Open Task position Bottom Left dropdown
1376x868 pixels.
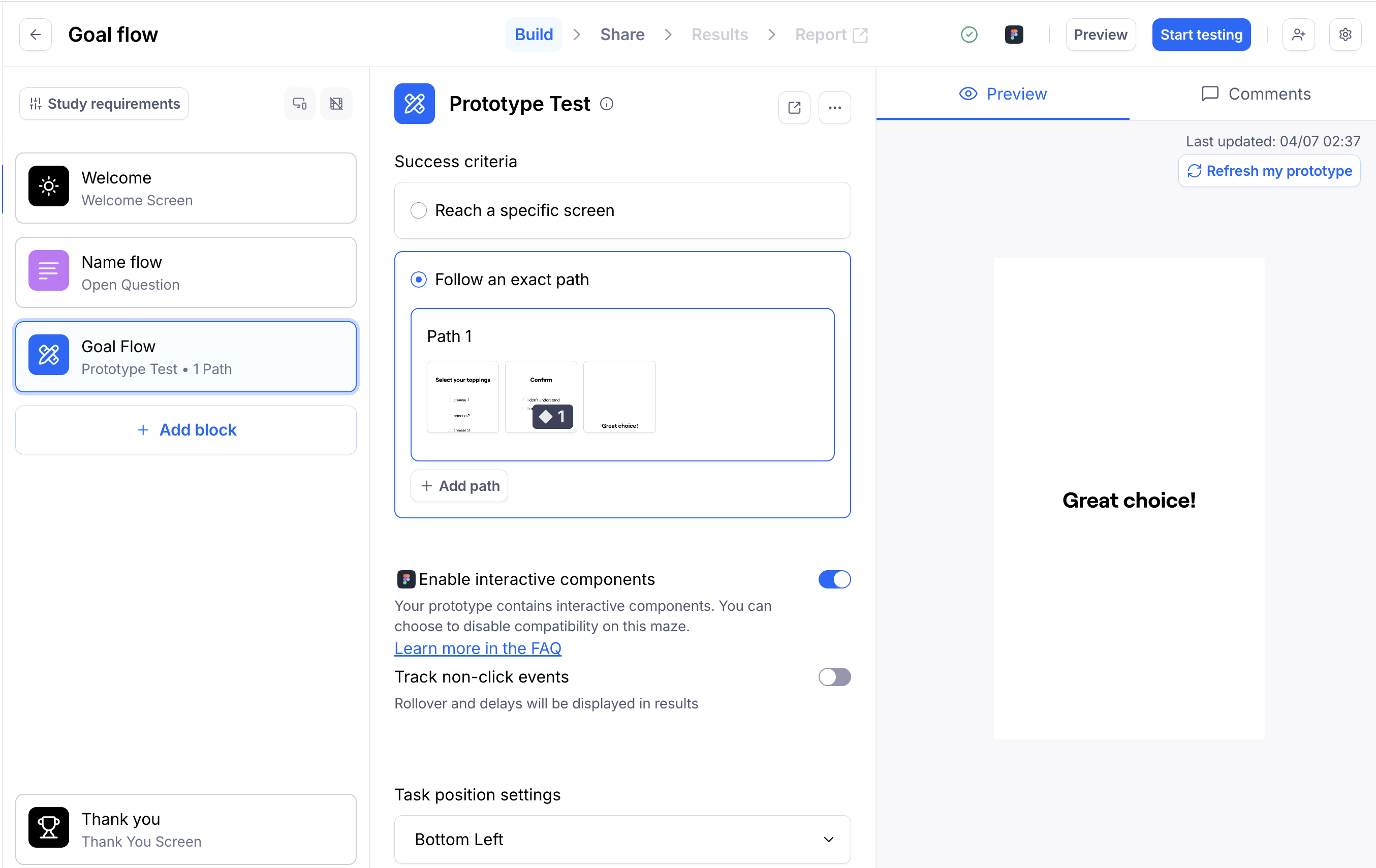pos(622,839)
